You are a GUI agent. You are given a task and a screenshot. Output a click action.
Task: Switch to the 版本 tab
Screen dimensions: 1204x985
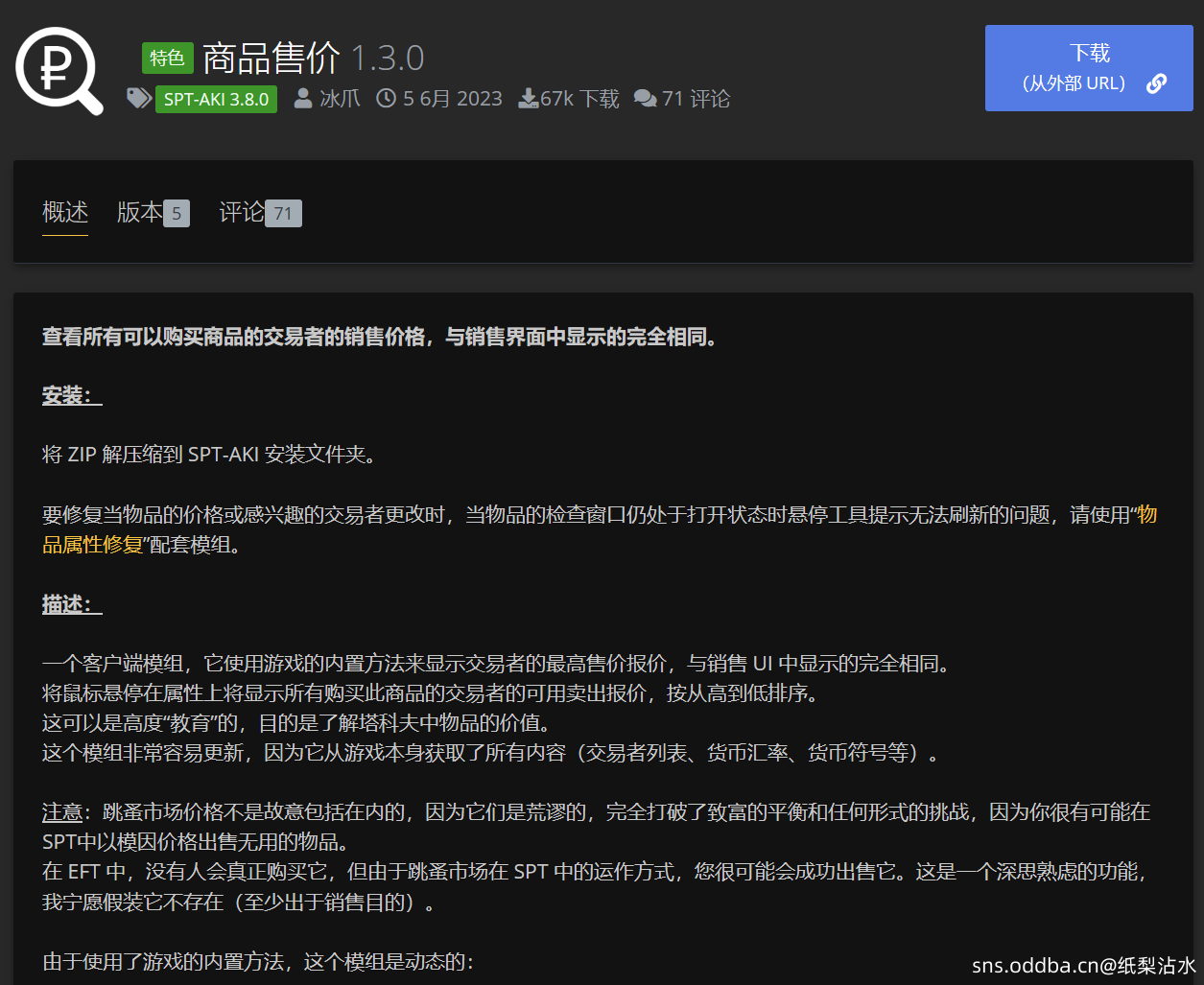(x=153, y=212)
